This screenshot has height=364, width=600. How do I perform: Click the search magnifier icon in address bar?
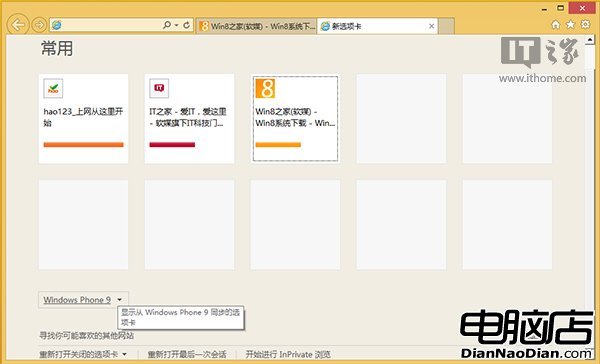tap(167, 25)
